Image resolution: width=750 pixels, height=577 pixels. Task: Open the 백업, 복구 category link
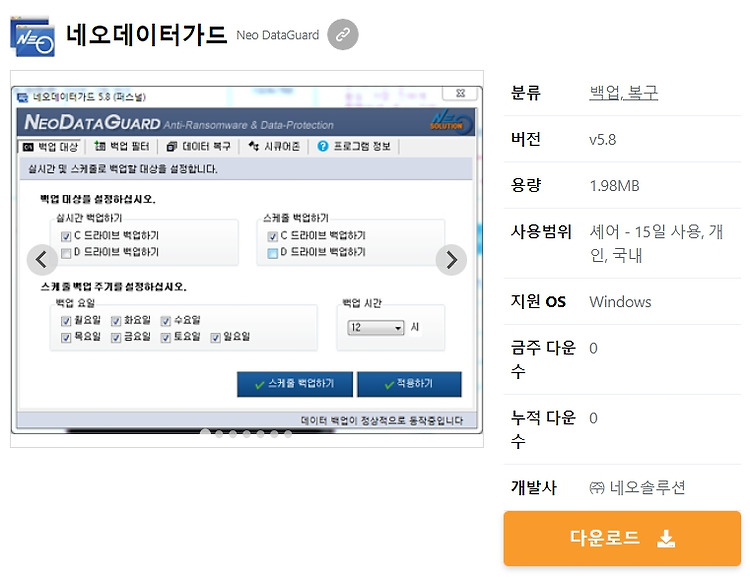623,92
